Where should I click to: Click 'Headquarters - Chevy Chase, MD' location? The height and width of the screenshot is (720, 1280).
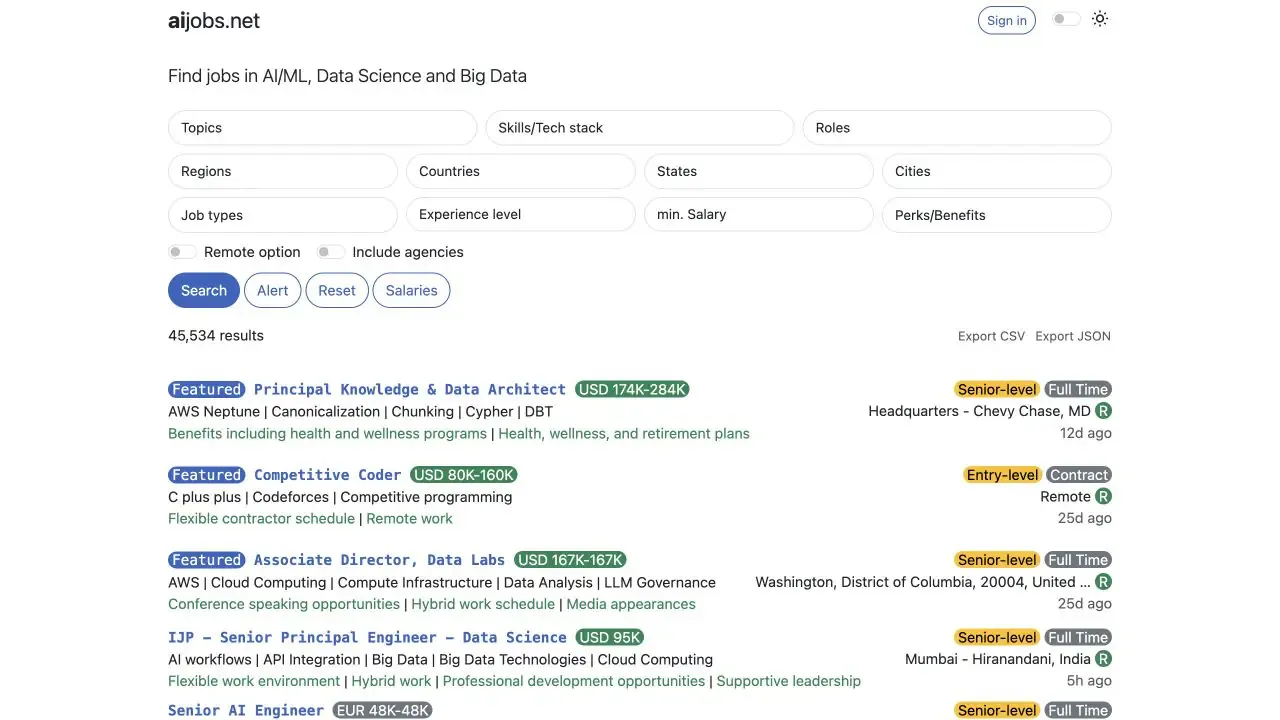point(979,411)
